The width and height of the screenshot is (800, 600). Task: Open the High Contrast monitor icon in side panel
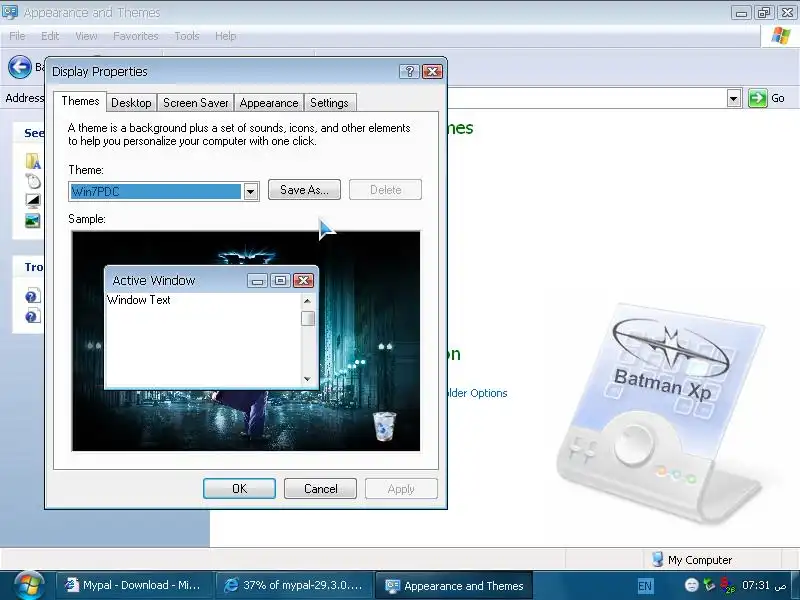point(33,201)
